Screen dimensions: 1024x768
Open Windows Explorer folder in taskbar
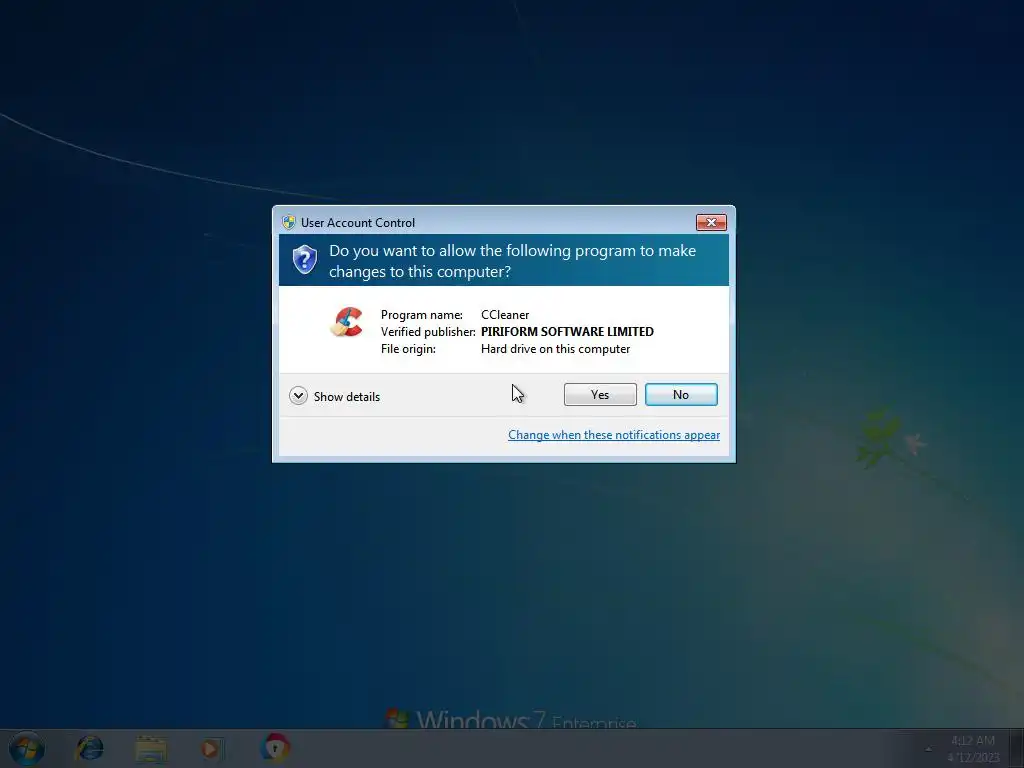point(151,748)
